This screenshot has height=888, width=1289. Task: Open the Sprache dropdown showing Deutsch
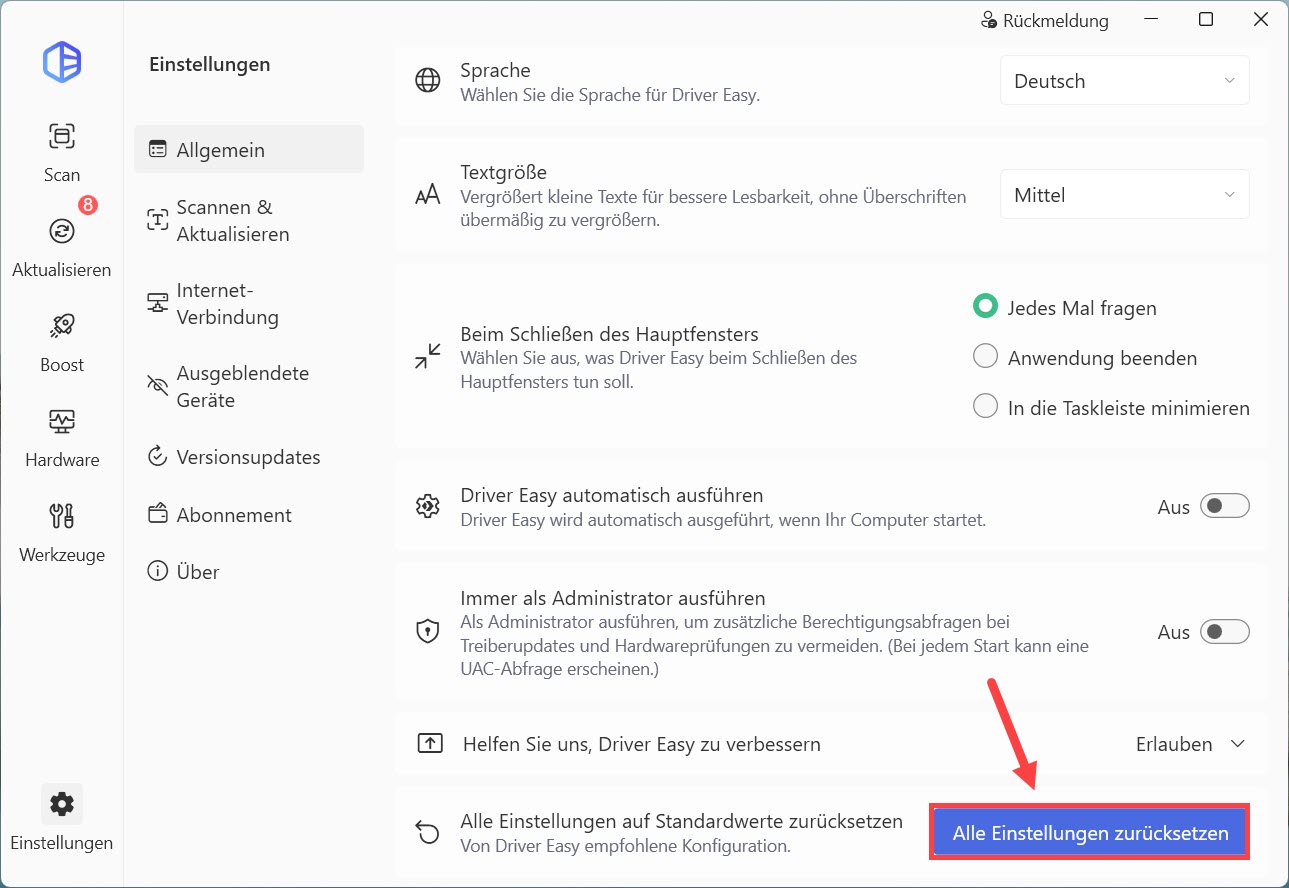coord(1125,81)
